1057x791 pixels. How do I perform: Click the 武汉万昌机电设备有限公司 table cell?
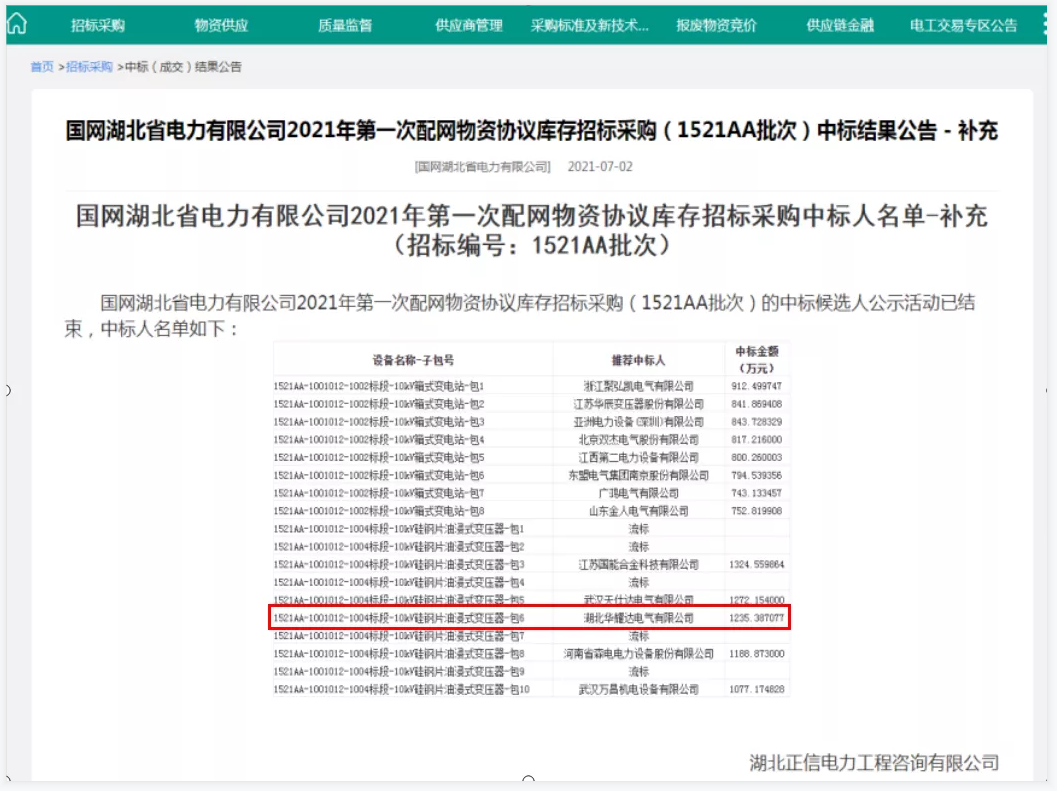[638, 689]
